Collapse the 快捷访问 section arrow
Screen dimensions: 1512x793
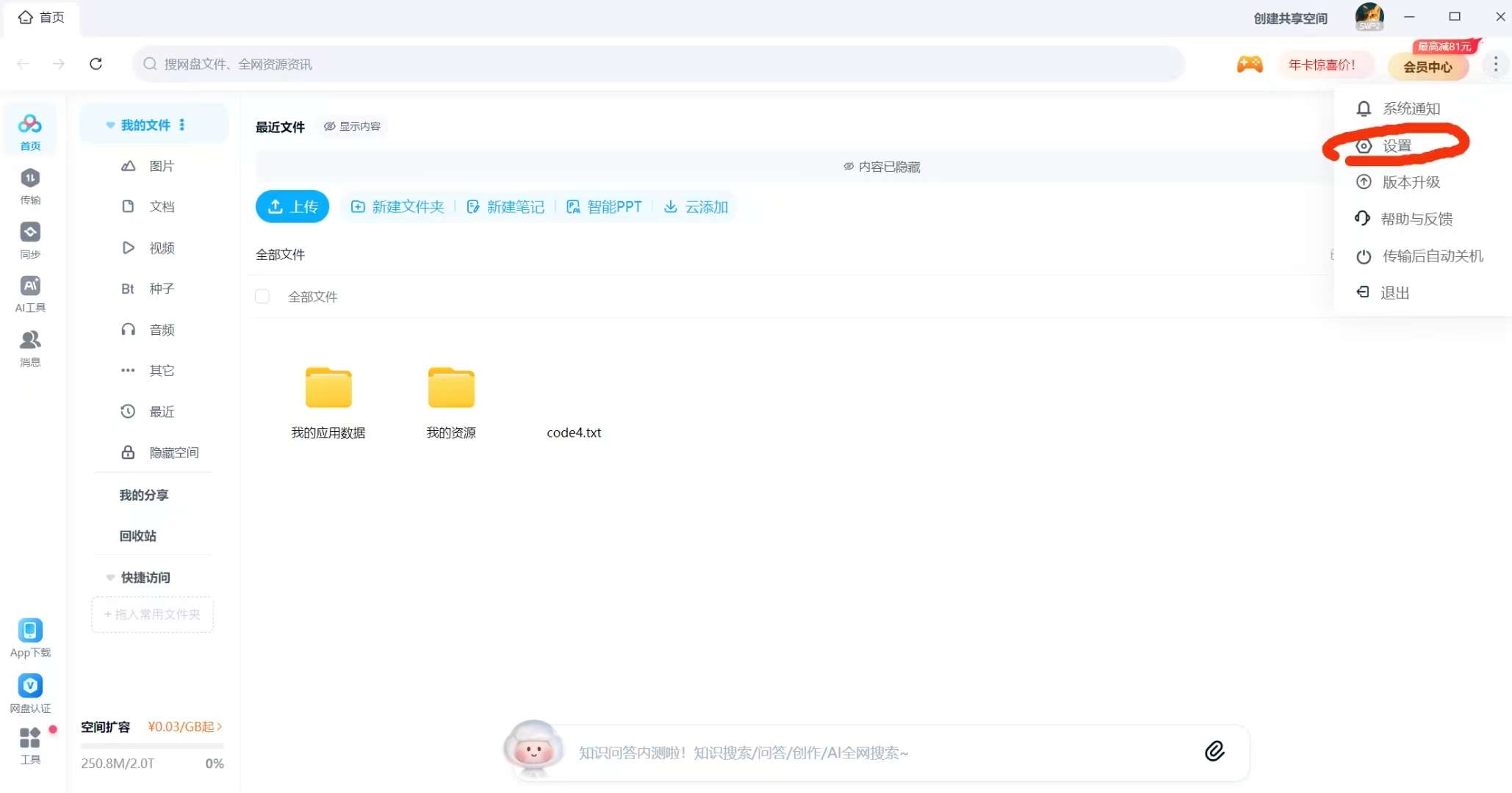point(110,578)
